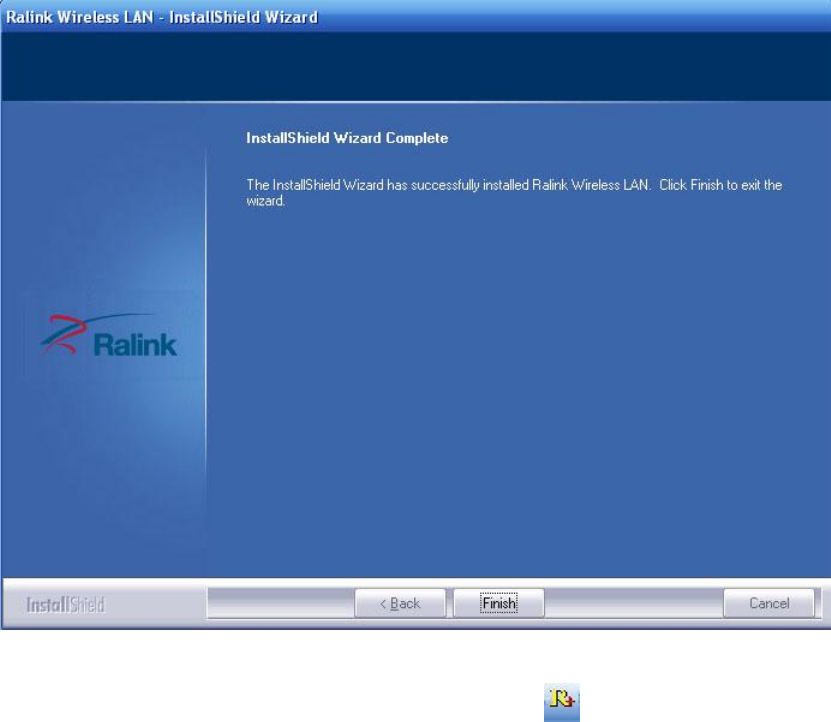The height and width of the screenshot is (722, 831).
Task: Click the Finish button
Action: point(499,603)
